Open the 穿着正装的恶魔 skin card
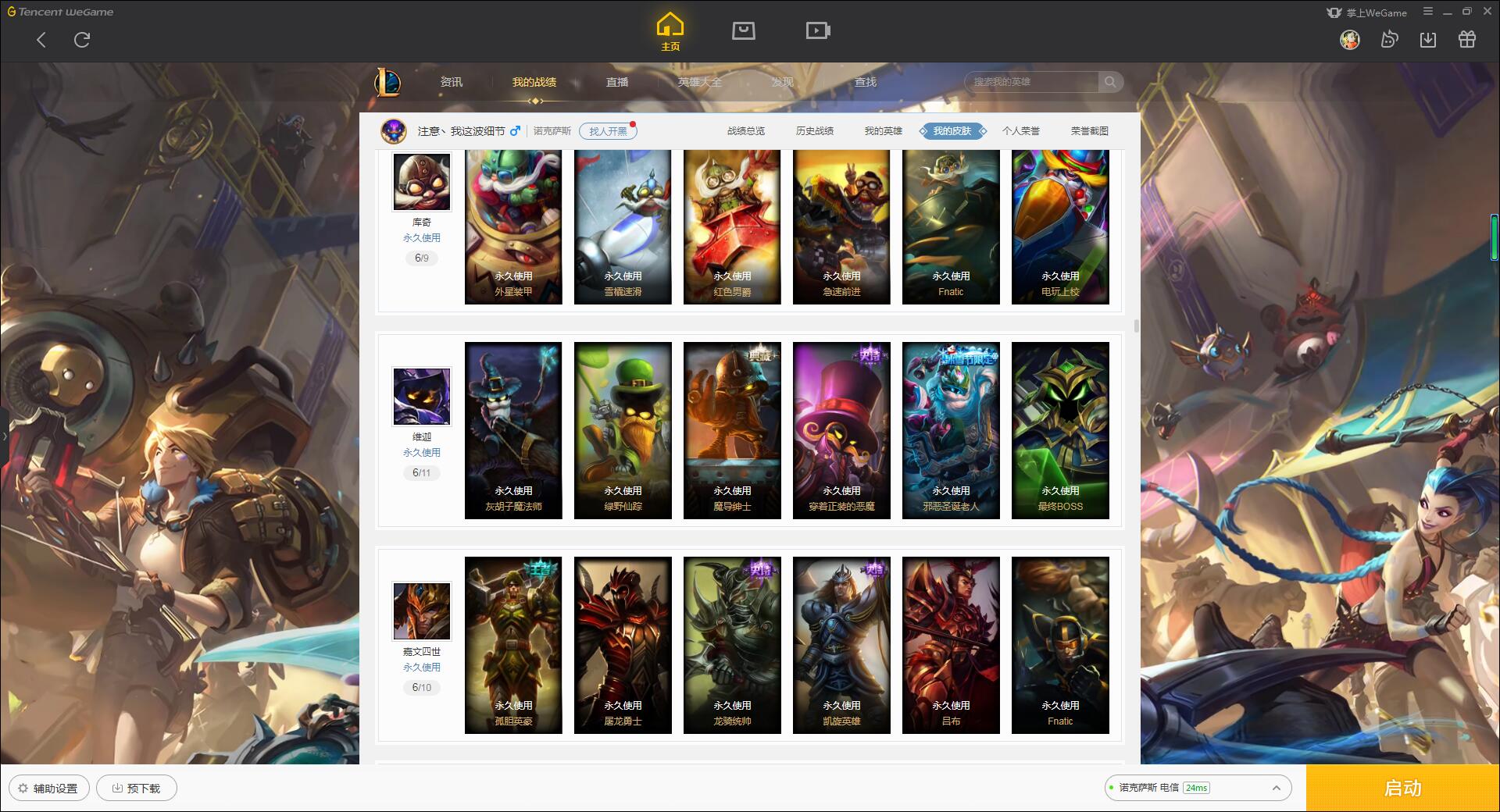Screen dimensions: 1500x812 [841, 430]
